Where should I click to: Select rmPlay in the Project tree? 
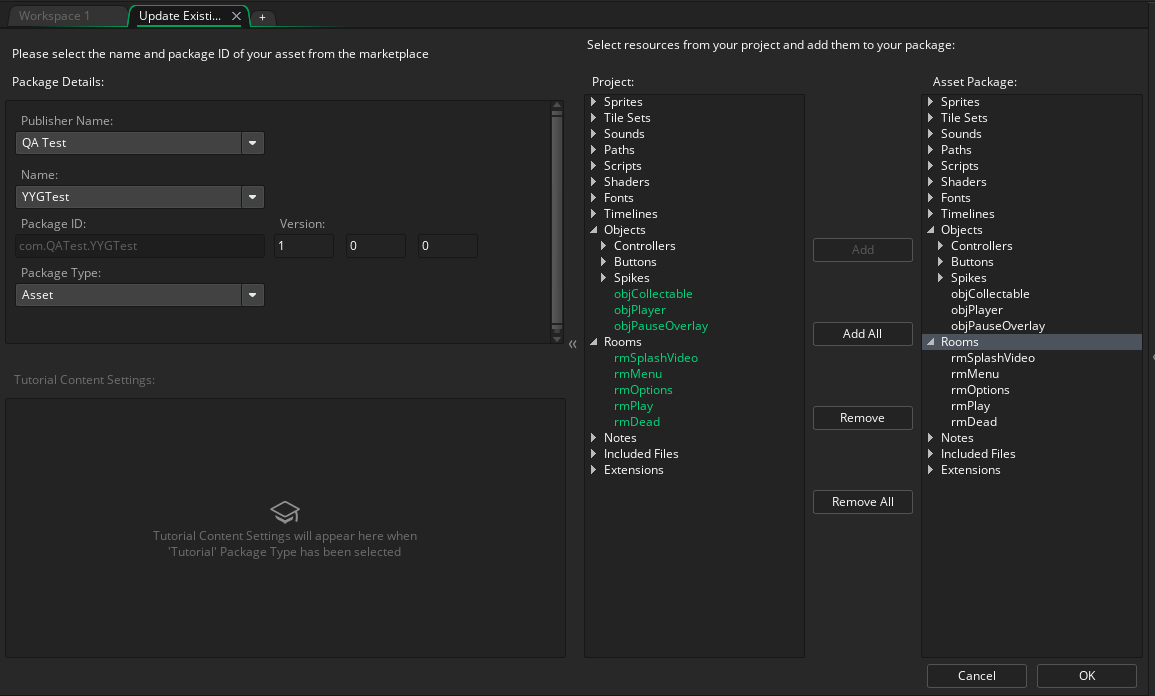(633, 406)
